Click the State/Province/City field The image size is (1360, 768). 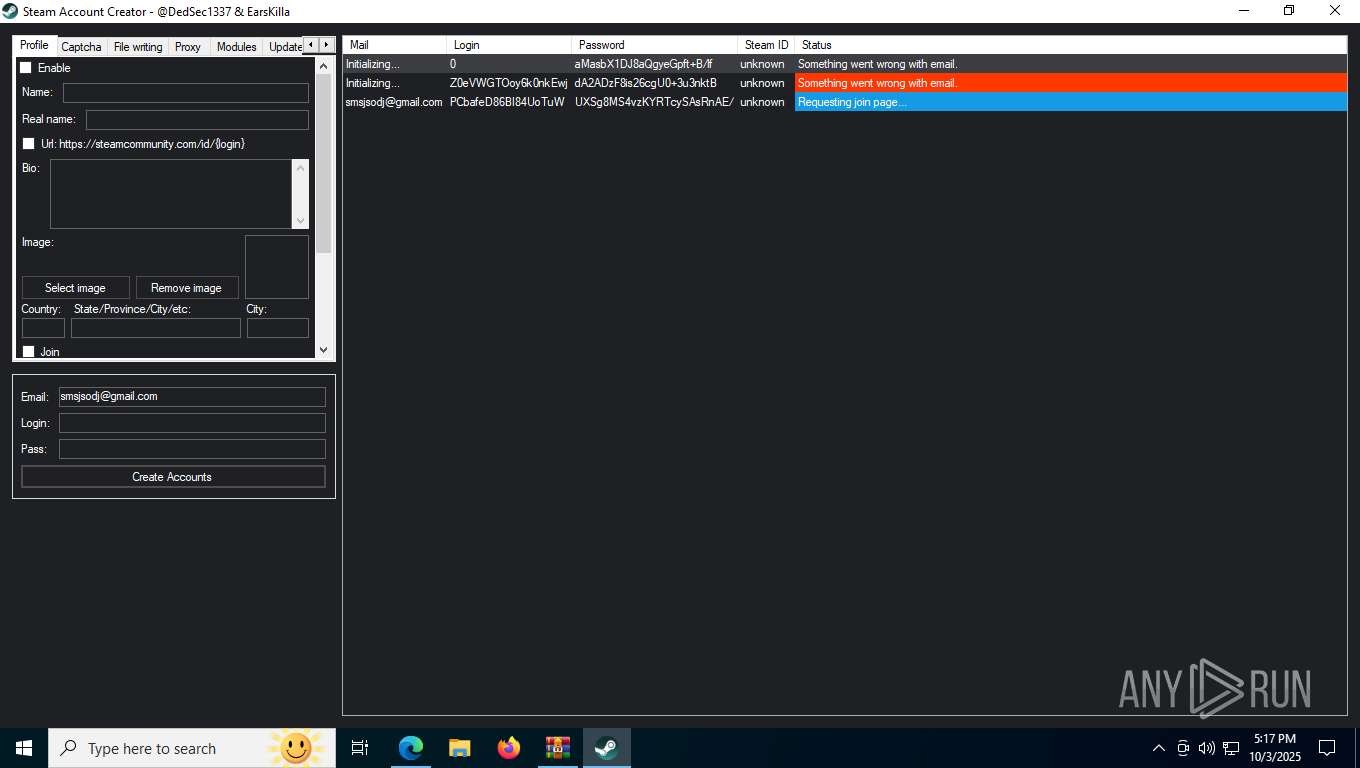pos(156,328)
